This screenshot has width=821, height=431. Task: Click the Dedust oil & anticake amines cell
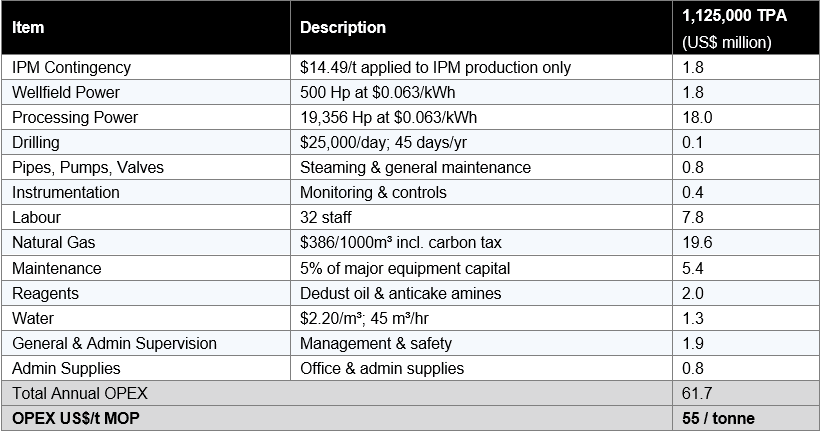pos(401,293)
